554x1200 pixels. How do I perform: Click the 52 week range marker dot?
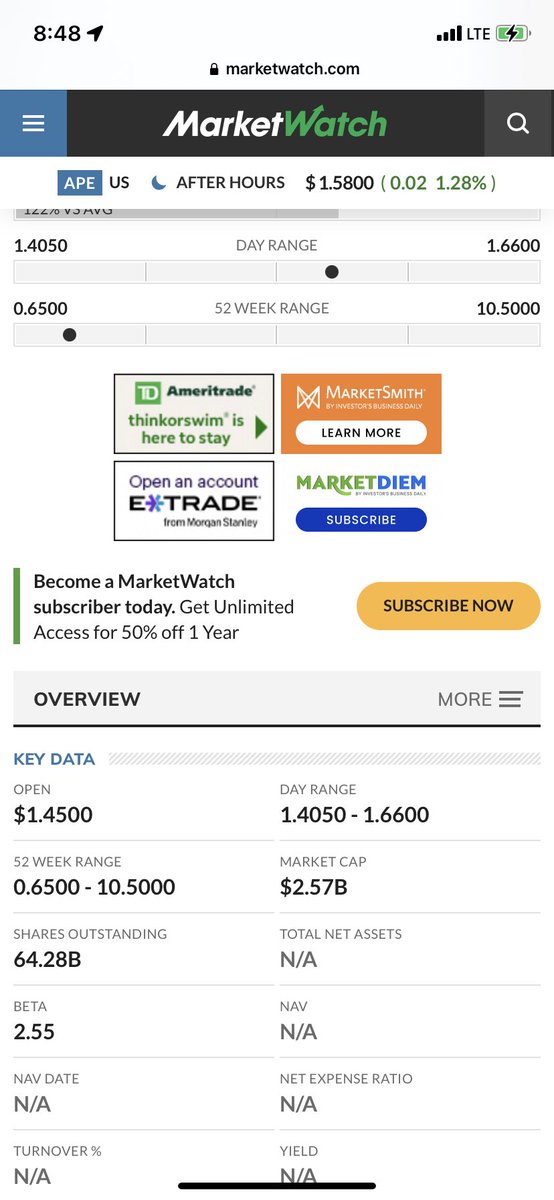pyautogui.click(x=69, y=334)
